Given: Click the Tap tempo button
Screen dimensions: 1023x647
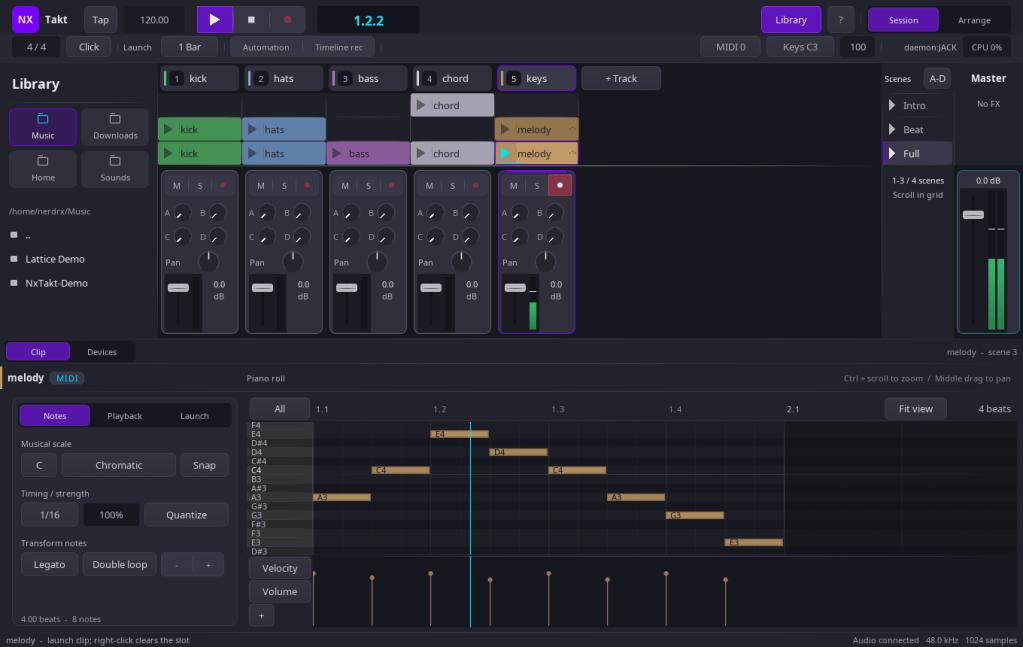Looking at the screenshot, I should [x=100, y=20].
